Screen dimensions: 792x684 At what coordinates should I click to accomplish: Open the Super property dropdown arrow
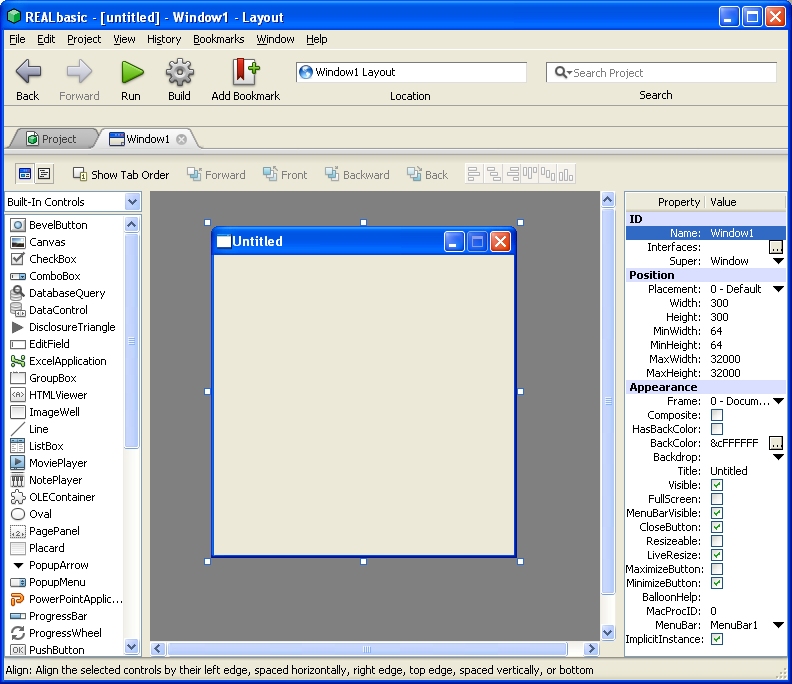[x=778, y=261]
